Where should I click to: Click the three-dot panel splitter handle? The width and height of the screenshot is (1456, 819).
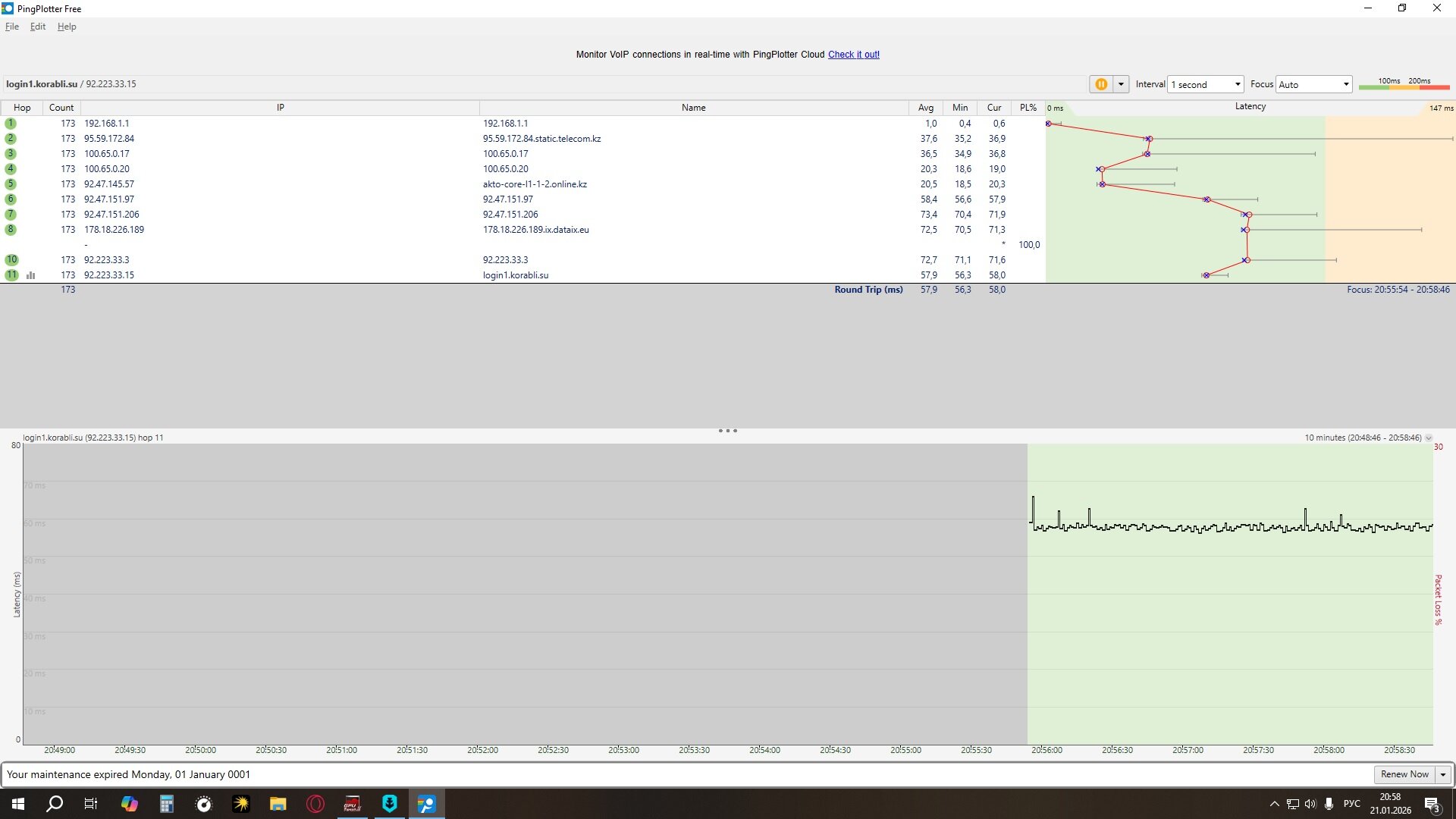click(727, 431)
